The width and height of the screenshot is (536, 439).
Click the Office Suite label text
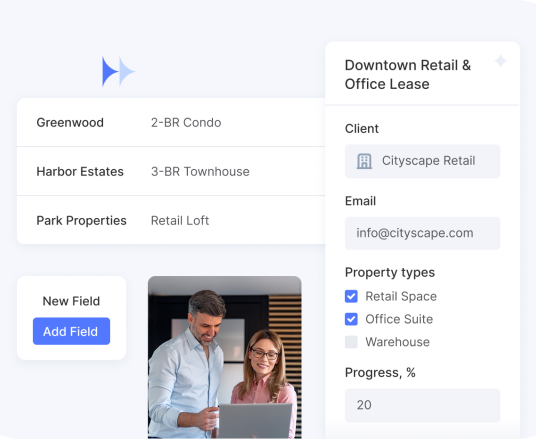tap(399, 319)
